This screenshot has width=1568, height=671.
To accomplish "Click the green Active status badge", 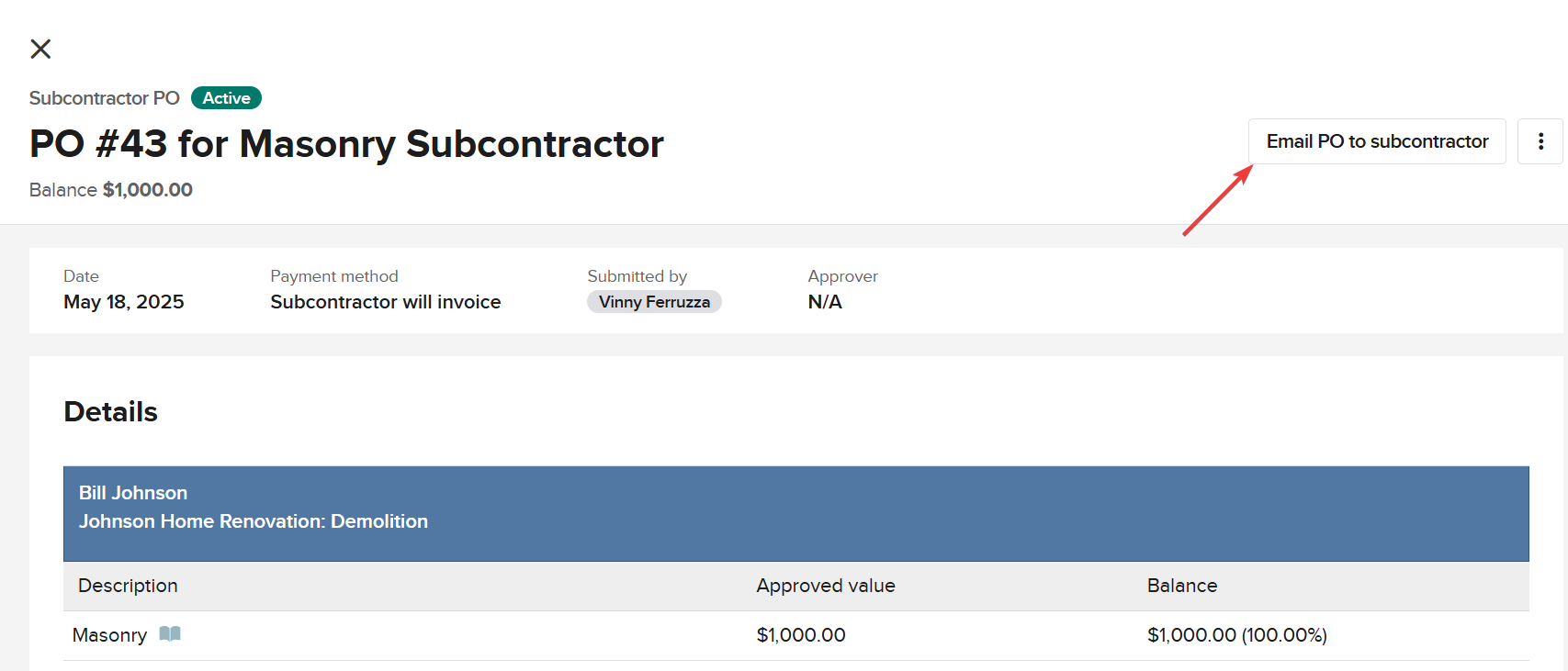I will tap(226, 98).
